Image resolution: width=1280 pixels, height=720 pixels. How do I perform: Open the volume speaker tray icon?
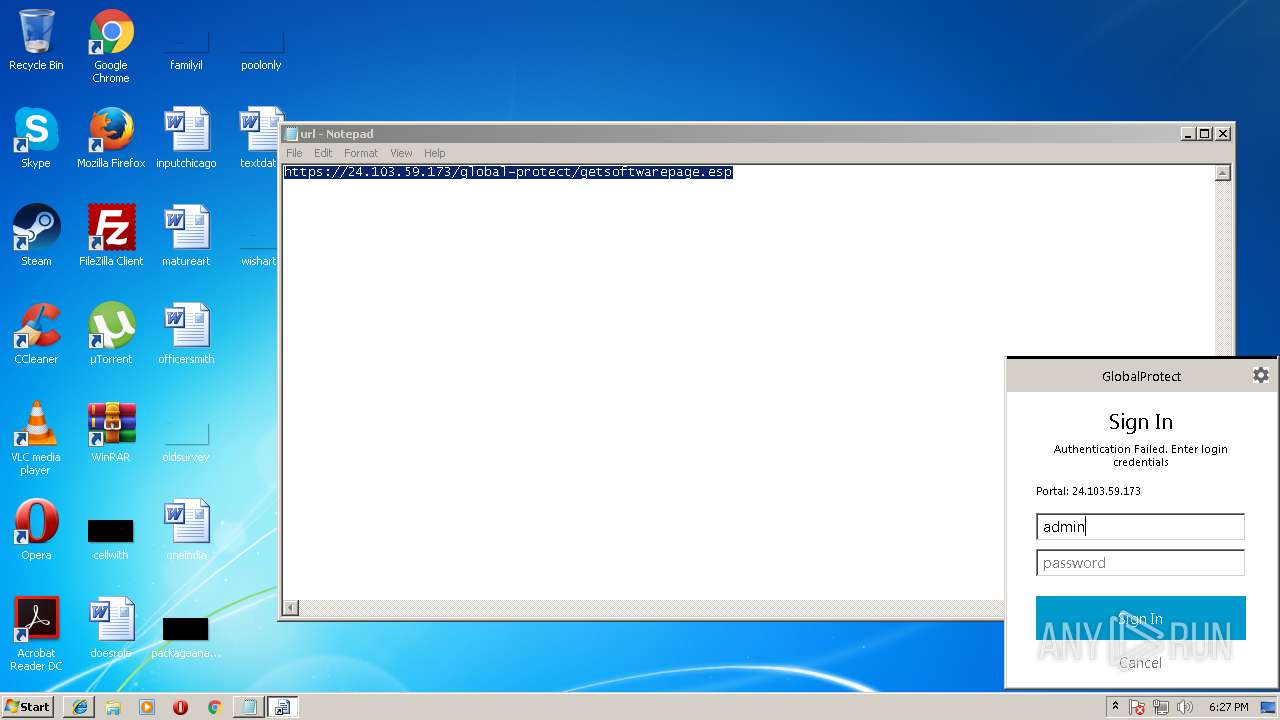[1185, 707]
